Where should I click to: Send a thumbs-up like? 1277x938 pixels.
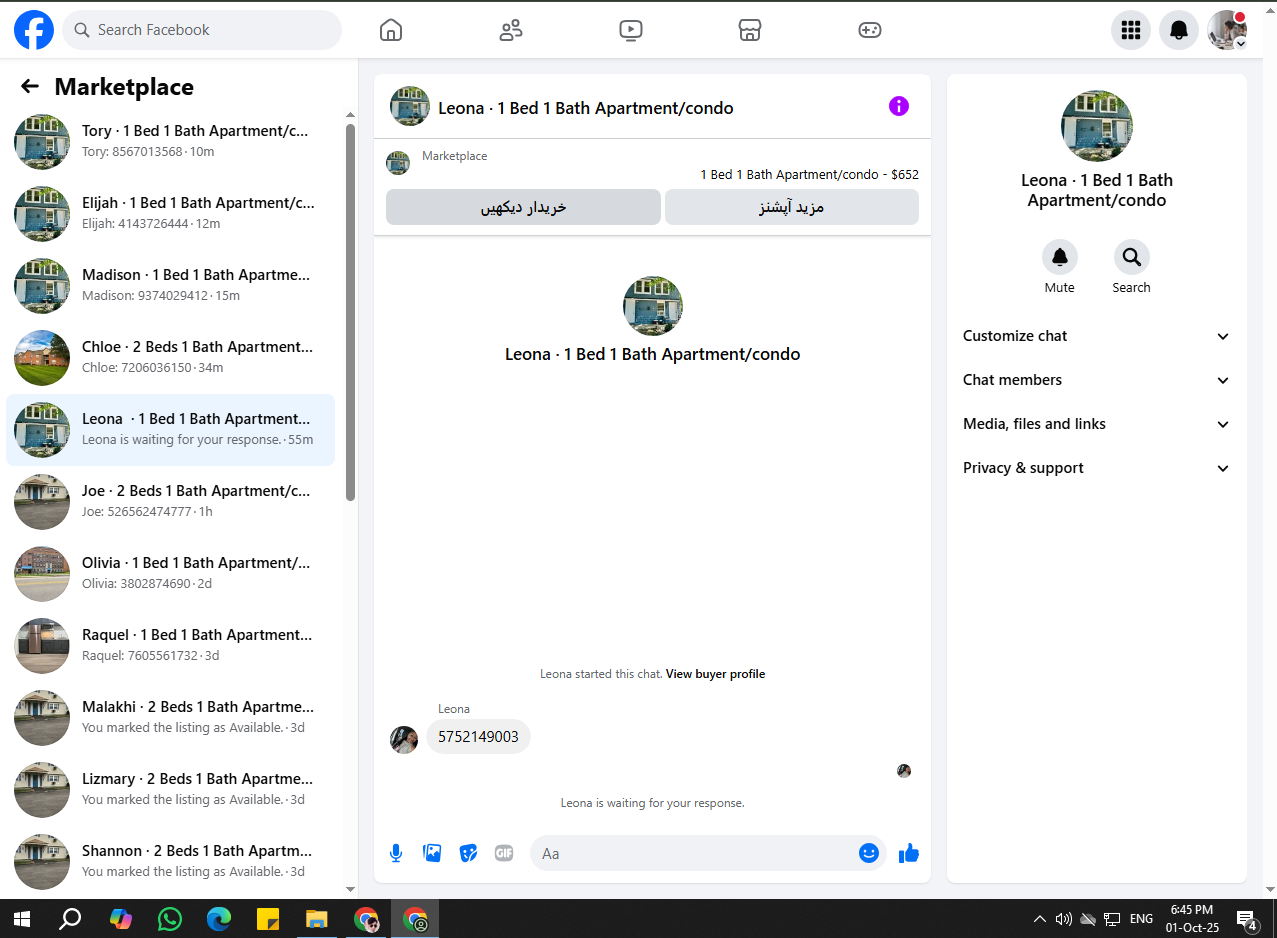(x=909, y=853)
